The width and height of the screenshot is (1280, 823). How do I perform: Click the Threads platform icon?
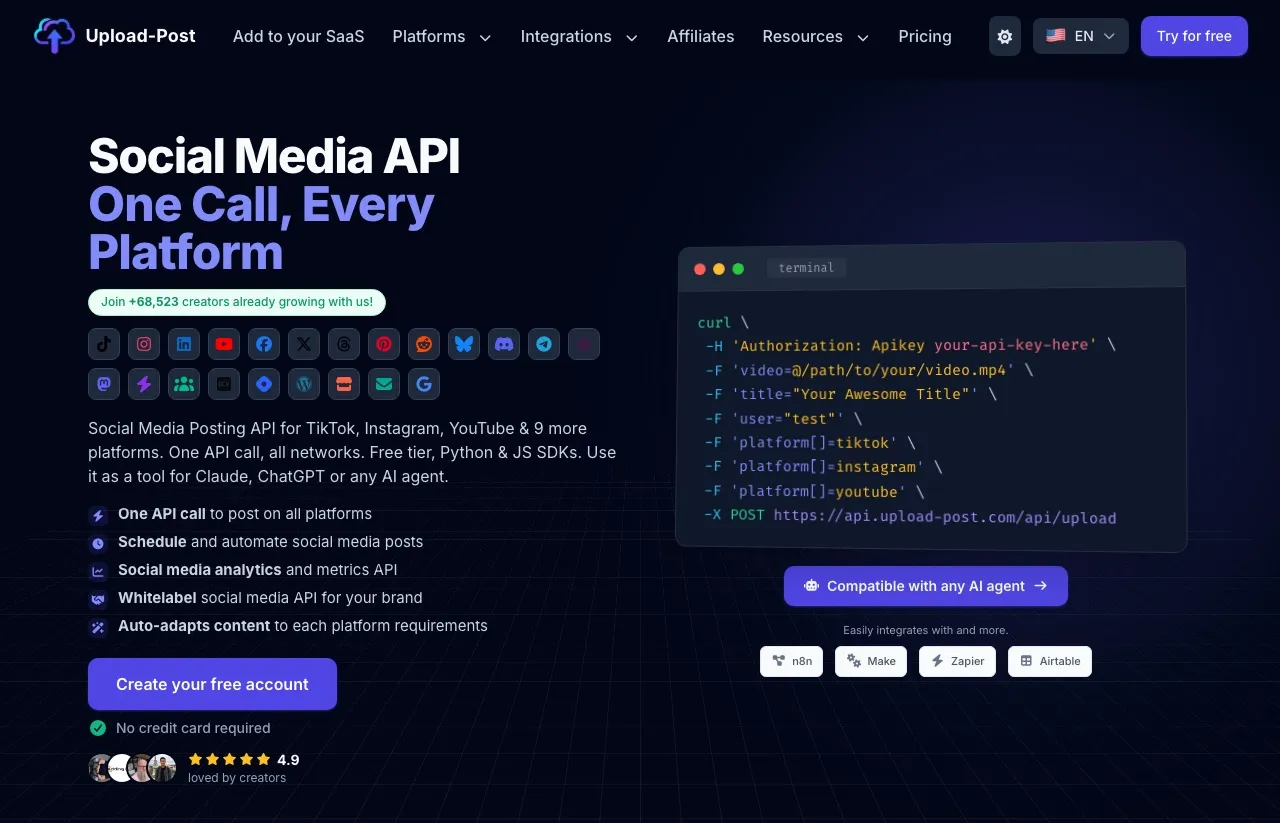344,344
